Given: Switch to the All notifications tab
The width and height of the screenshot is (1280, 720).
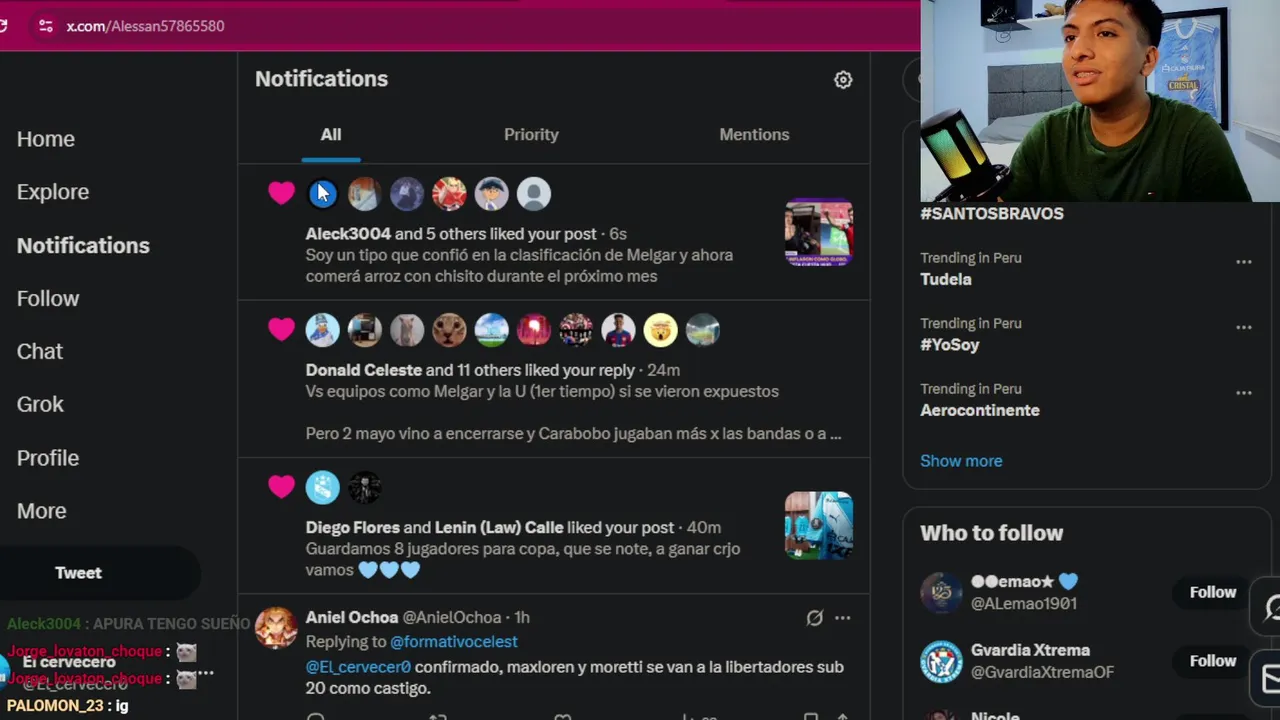Looking at the screenshot, I should point(331,135).
